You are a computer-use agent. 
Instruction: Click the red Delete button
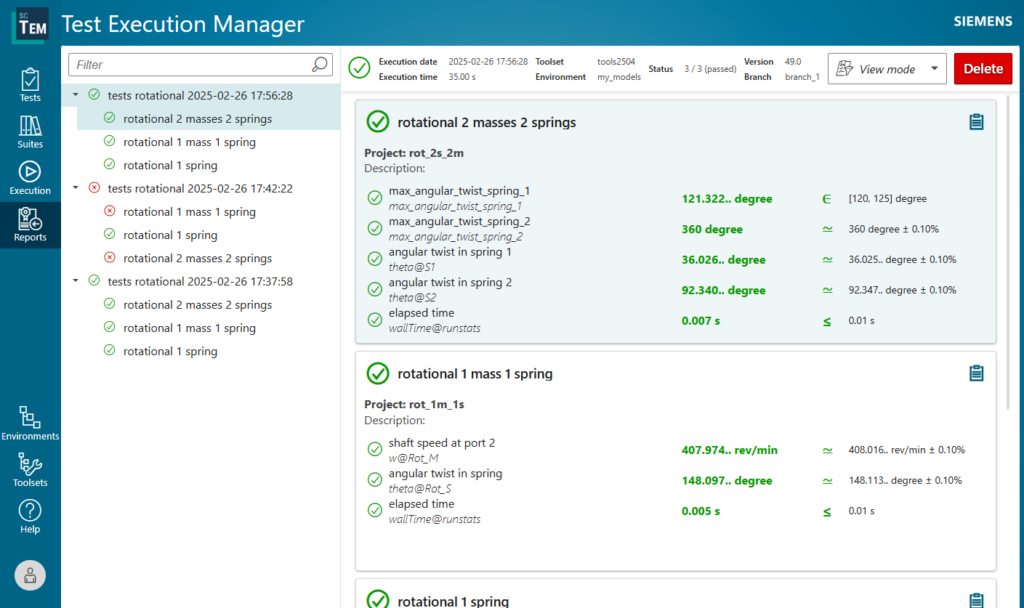[x=982, y=69]
